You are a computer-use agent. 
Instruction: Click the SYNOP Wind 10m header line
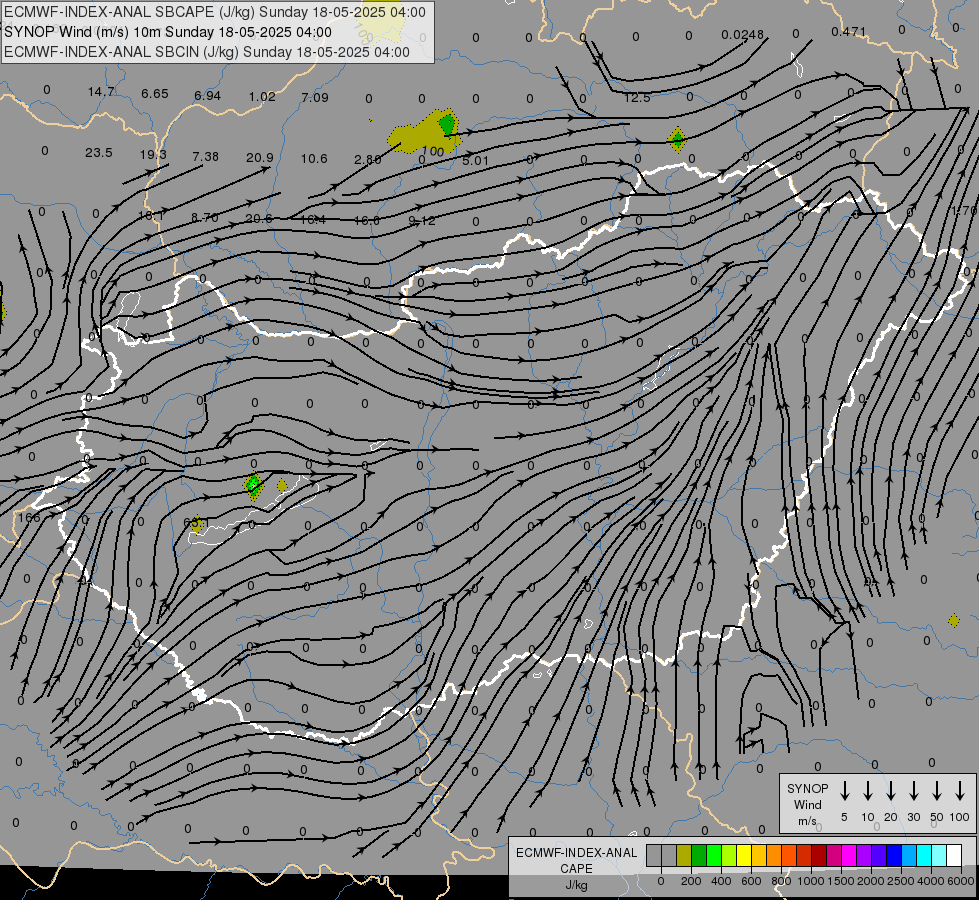168,32
